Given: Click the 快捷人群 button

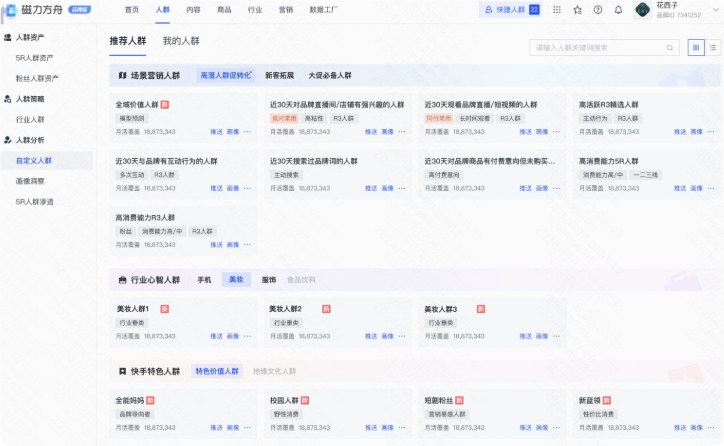Looking at the screenshot, I should [511, 10].
